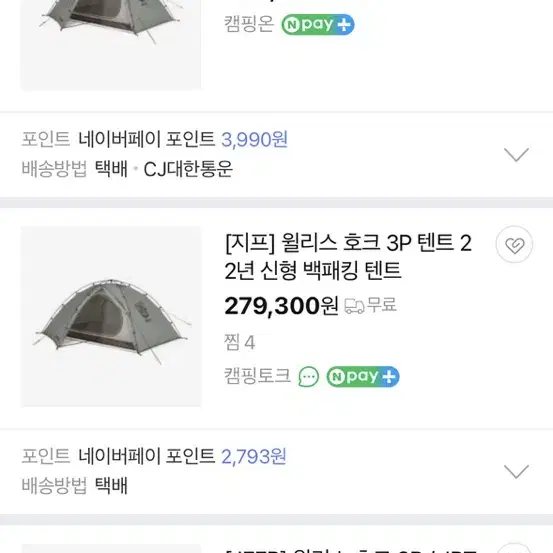This screenshot has width=553, height=553.
Task: Click the 택배 delivery method under 2,793원
Action: pos(111,486)
